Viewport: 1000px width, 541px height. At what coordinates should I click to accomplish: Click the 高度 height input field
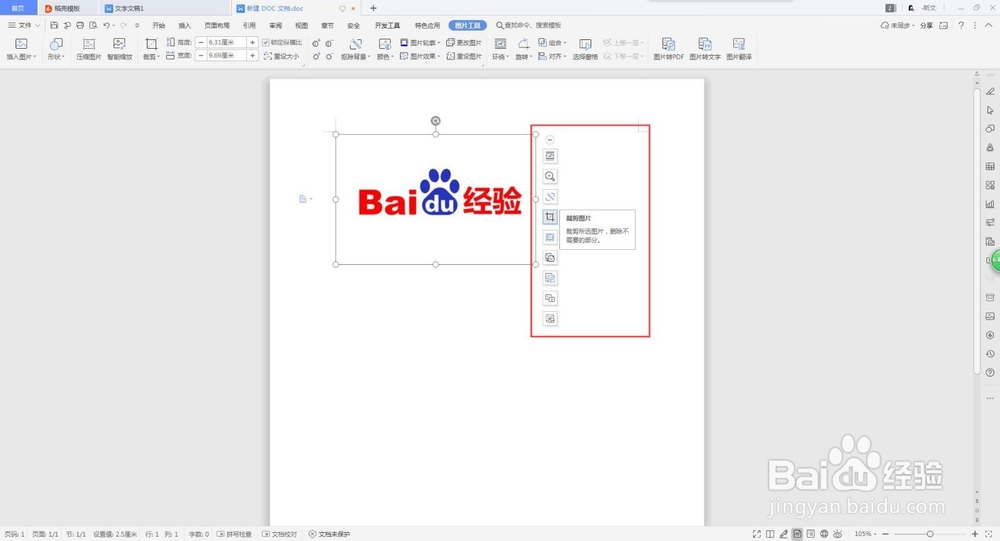(x=226, y=42)
